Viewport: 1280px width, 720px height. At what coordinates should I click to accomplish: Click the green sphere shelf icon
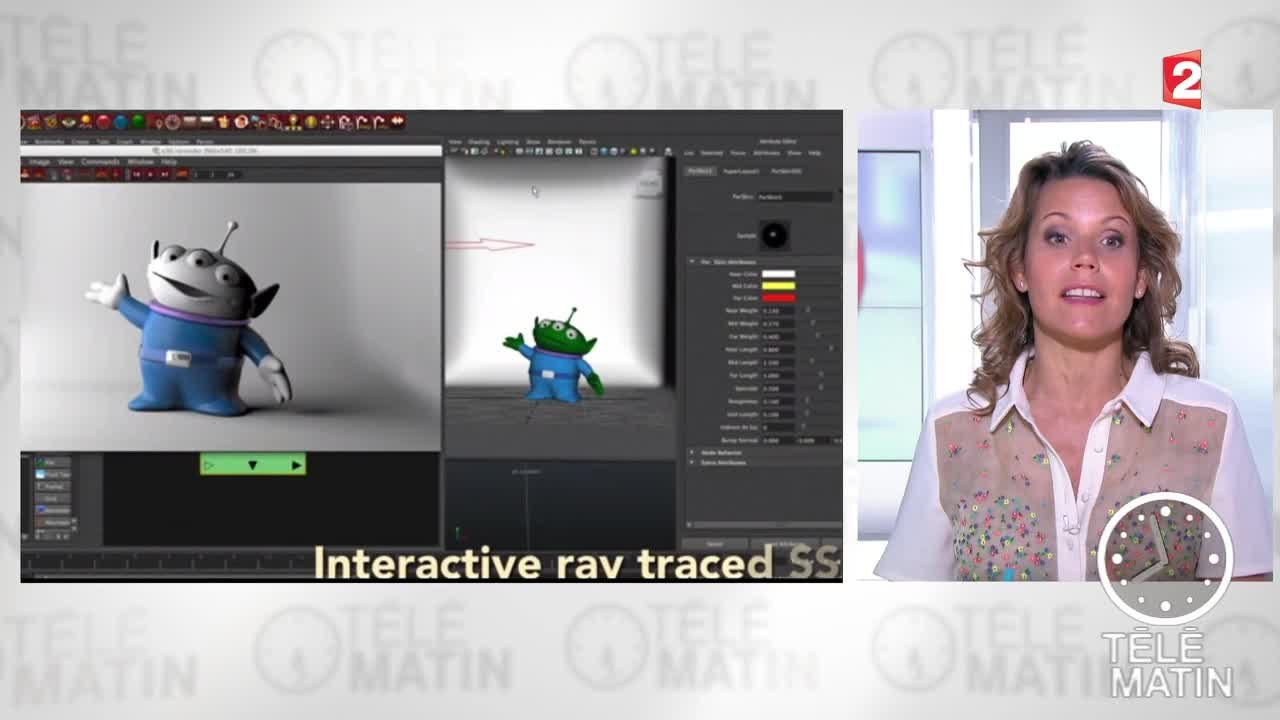138,121
